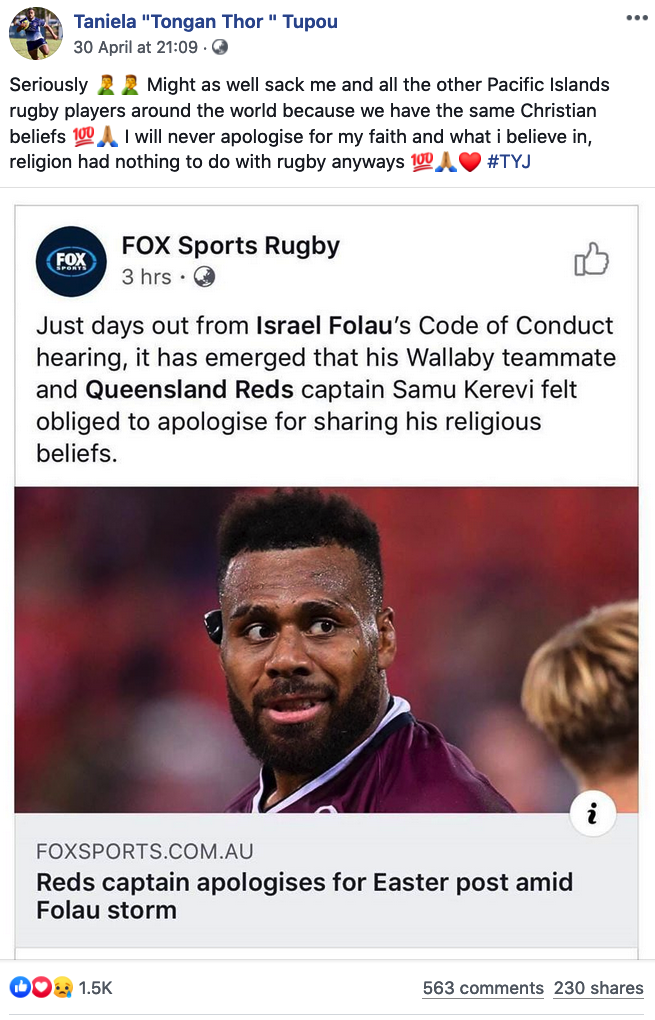The height and width of the screenshot is (1020, 655).
Task: Open the FOX Sports Rugby page name
Action: click(230, 245)
